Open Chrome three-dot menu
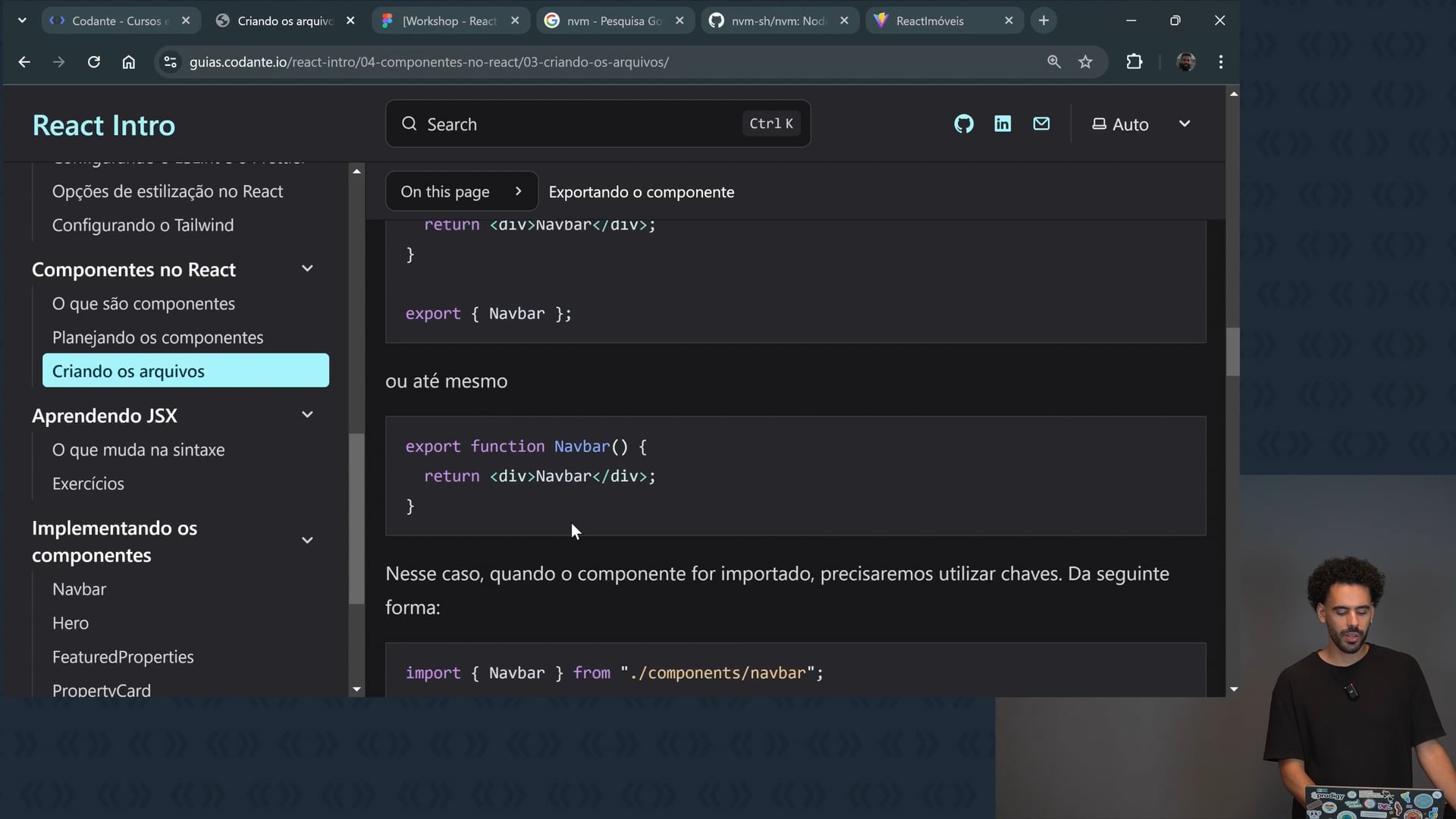Image resolution: width=1456 pixels, height=819 pixels. tap(1220, 62)
